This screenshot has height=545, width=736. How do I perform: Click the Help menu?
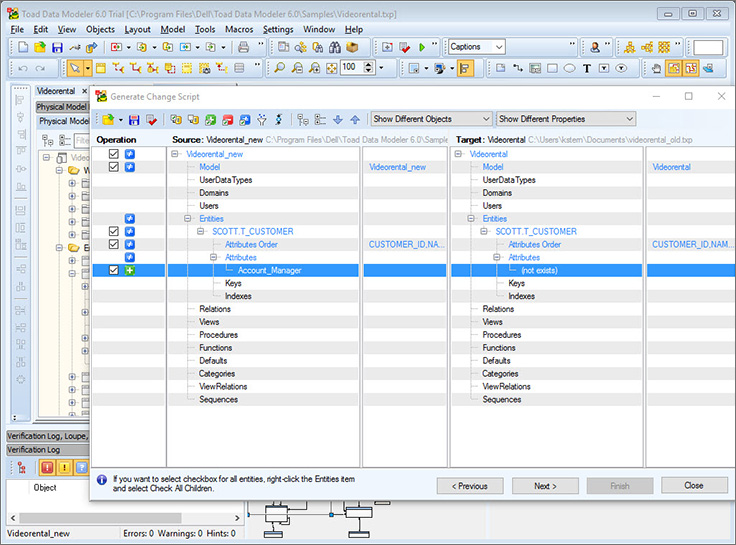point(354,29)
